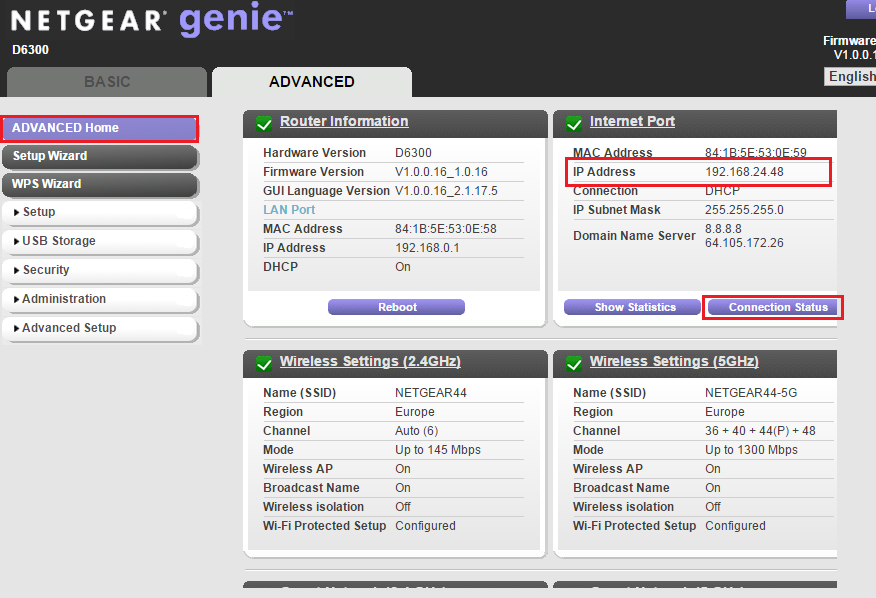Click the SSID name NETGEAR44-5G
This screenshot has height=598, width=876.
751,393
